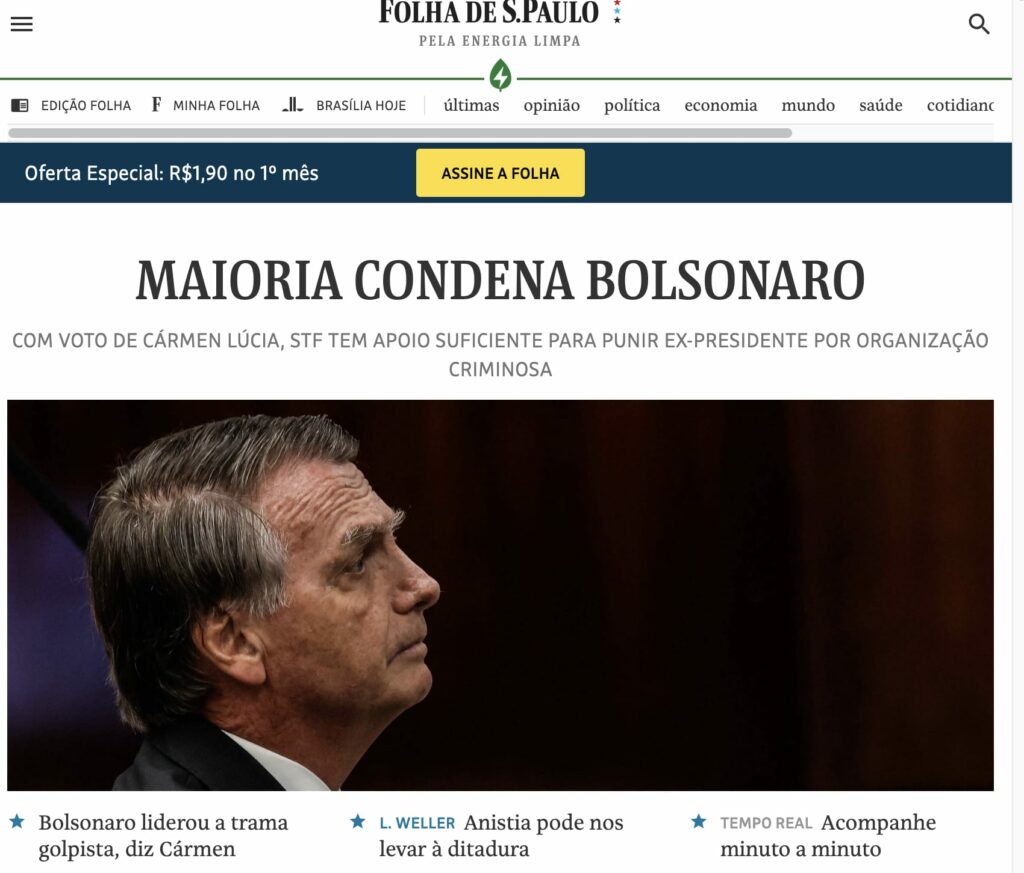Open the Bolsonaro profile photo
Viewport: 1024px width, 873px height.
500,595
